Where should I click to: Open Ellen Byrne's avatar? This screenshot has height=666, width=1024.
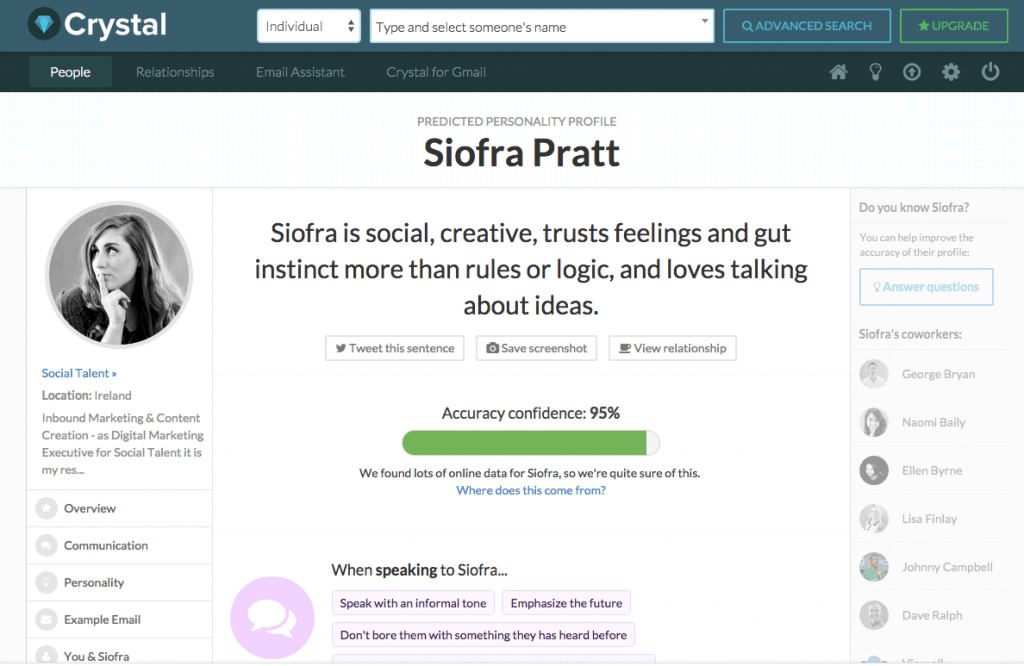point(874,471)
